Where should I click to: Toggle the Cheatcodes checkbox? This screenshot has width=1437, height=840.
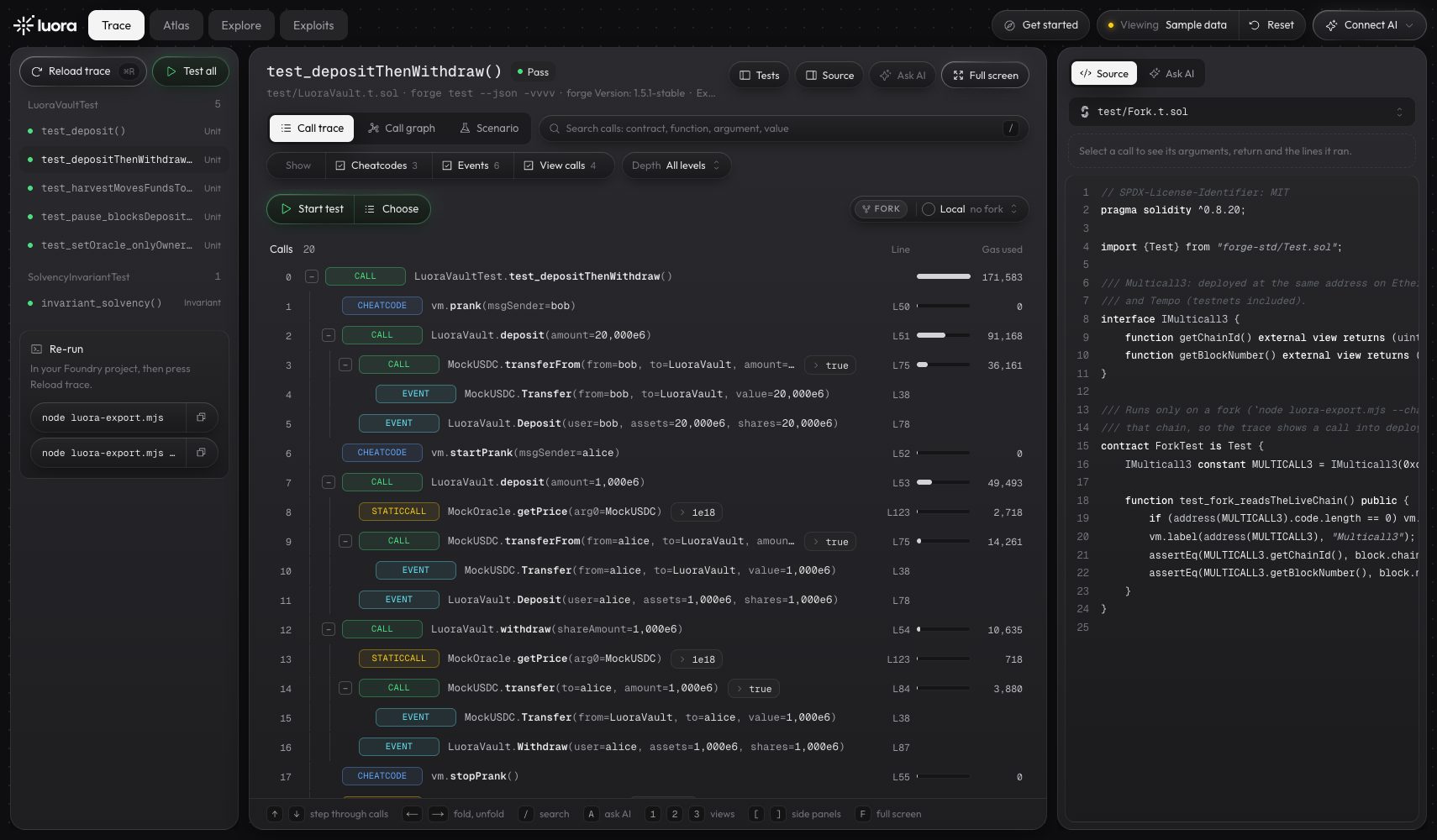(x=340, y=165)
